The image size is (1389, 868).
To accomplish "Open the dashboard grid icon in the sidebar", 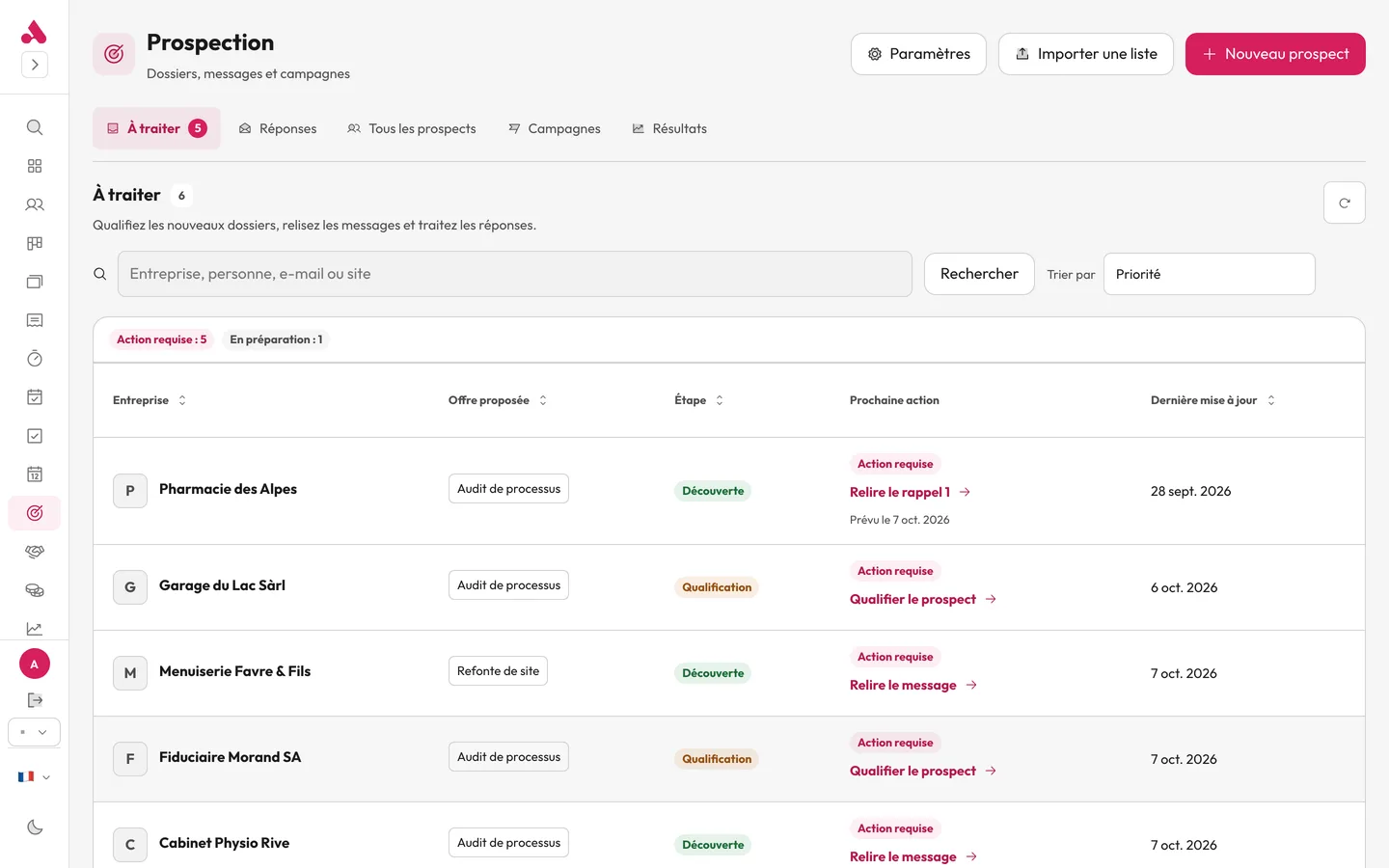I will click(x=35, y=166).
